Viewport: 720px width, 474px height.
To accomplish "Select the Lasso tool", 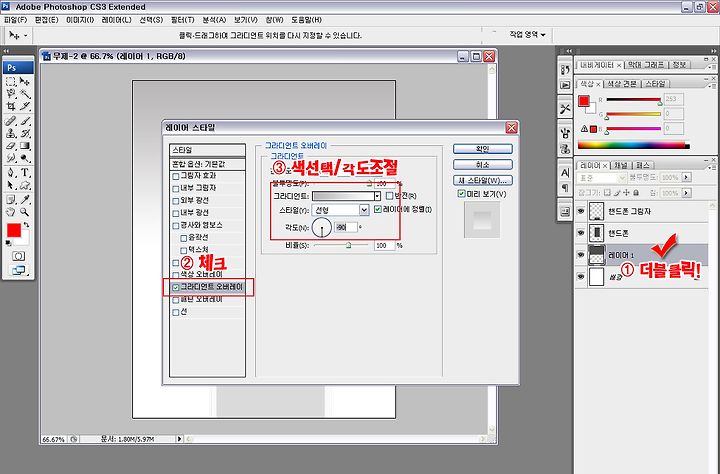I will point(11,94).
